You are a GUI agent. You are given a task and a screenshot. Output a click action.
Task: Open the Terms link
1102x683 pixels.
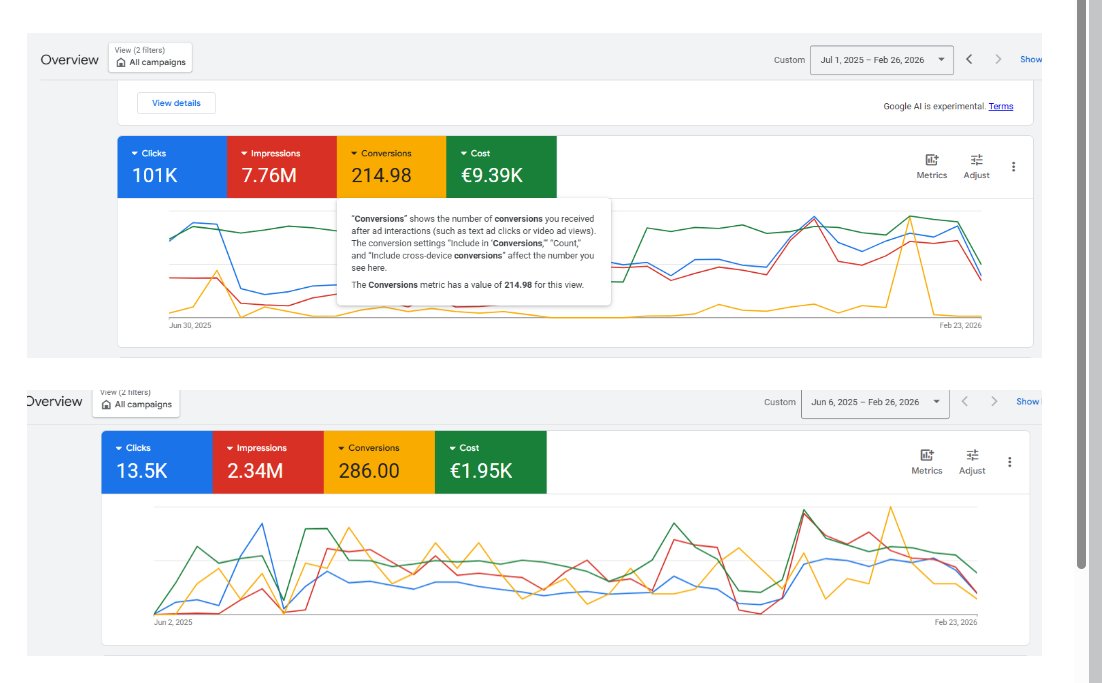pos(1001,106)
